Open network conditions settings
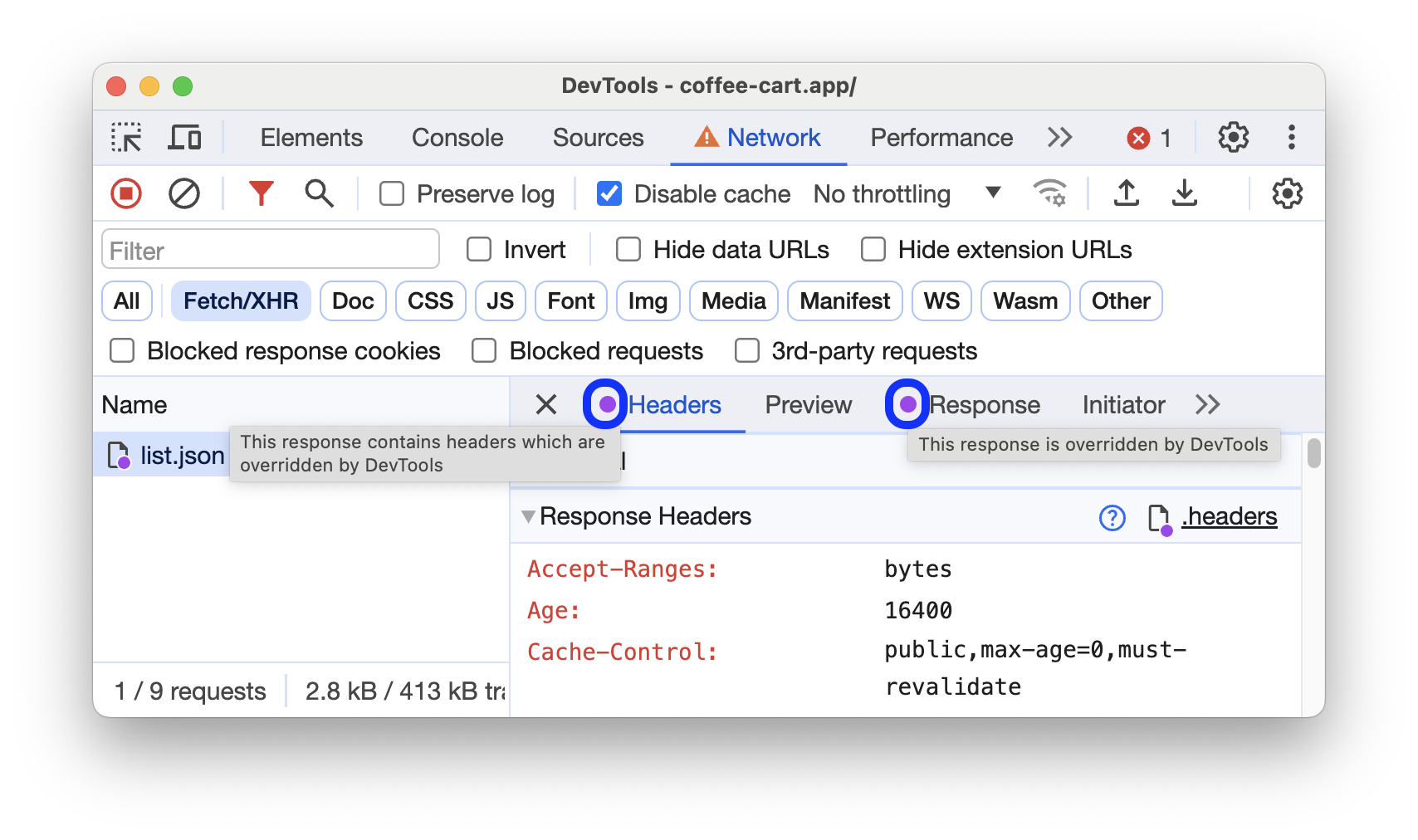 coord(1050,193)
